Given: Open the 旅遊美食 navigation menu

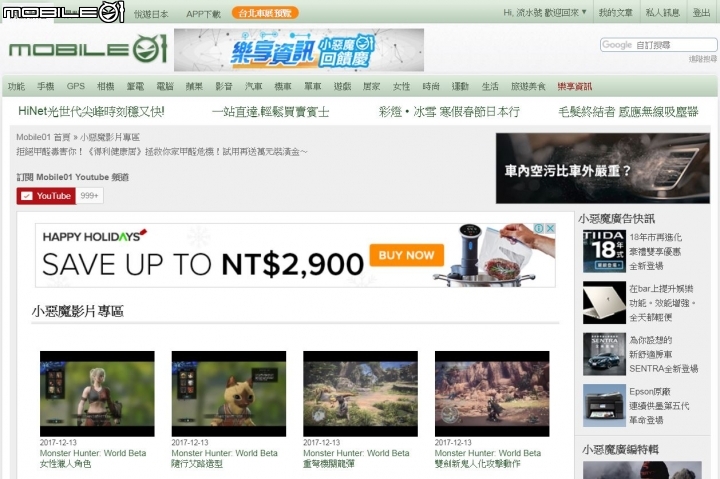Looking at the screenshot, I should pyautogui.click(x=528, y=86).
